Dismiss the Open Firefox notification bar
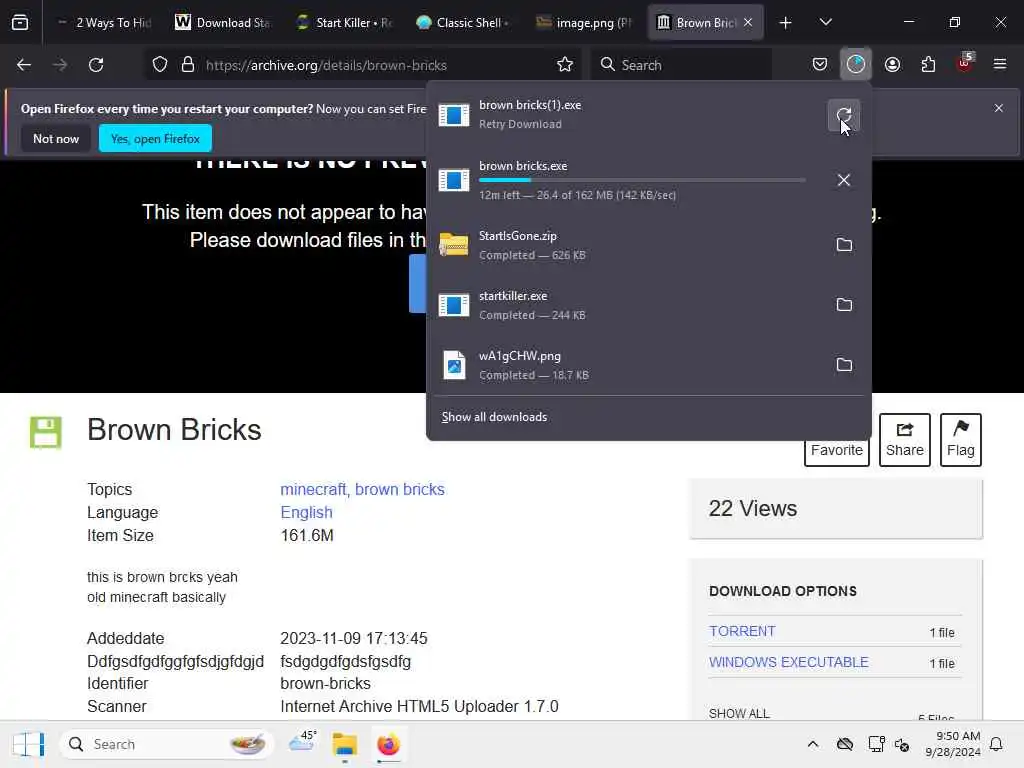 click(998, 108)
